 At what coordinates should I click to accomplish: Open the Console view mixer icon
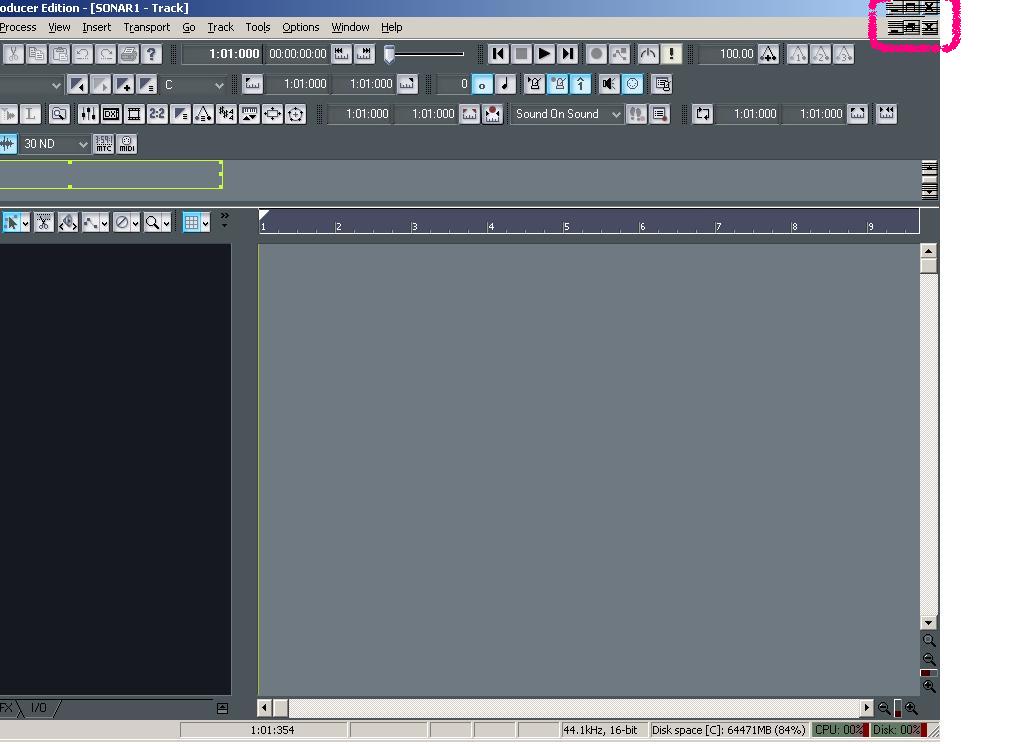(x=88, y=114)
